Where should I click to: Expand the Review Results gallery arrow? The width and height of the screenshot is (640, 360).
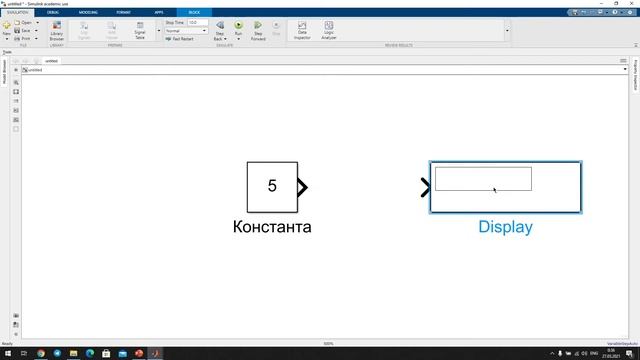(507, 31)
